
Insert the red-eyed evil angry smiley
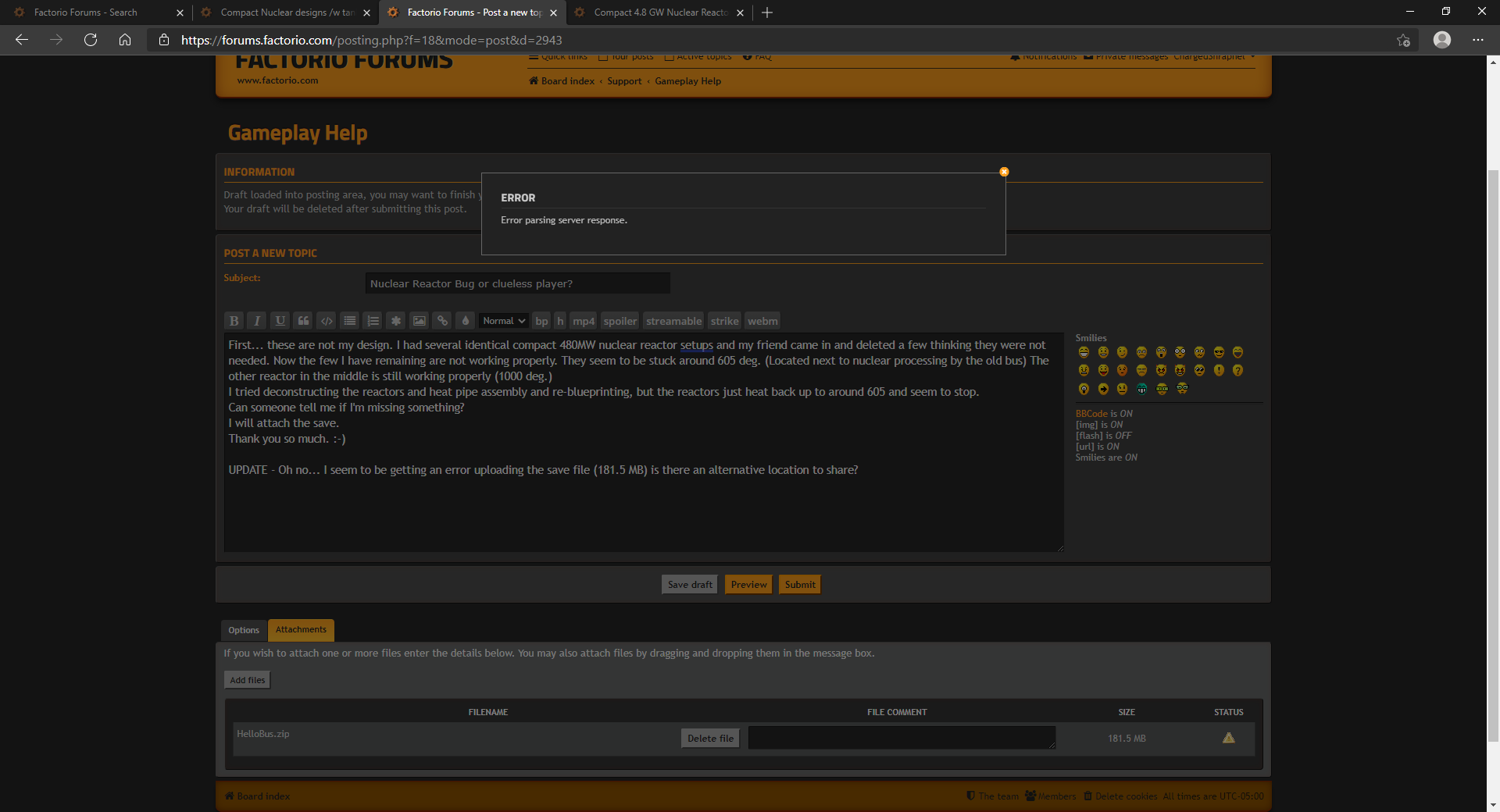tap(1161, 370)
